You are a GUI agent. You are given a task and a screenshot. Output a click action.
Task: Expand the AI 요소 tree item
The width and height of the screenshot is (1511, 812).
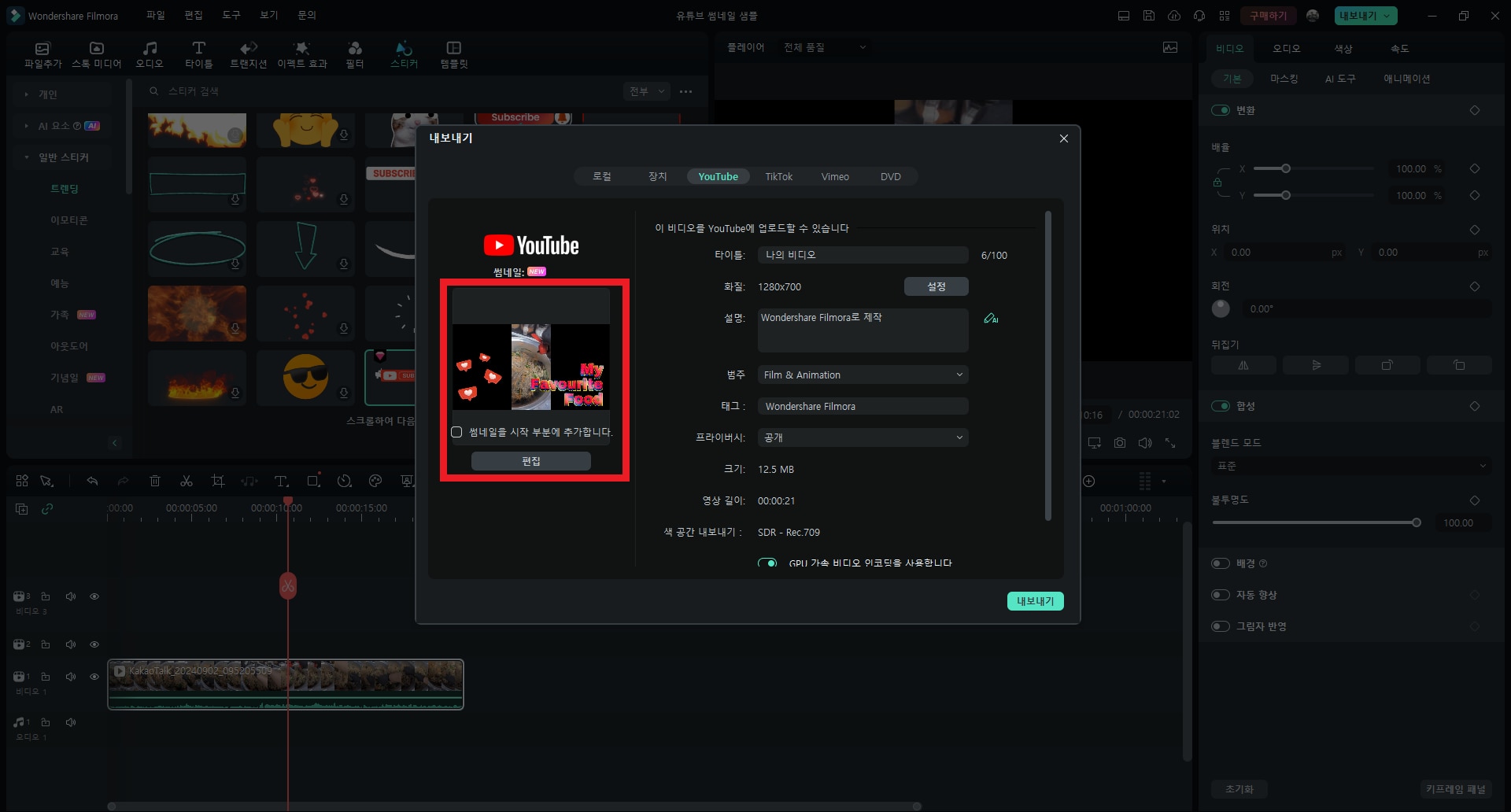pos(27,126)
